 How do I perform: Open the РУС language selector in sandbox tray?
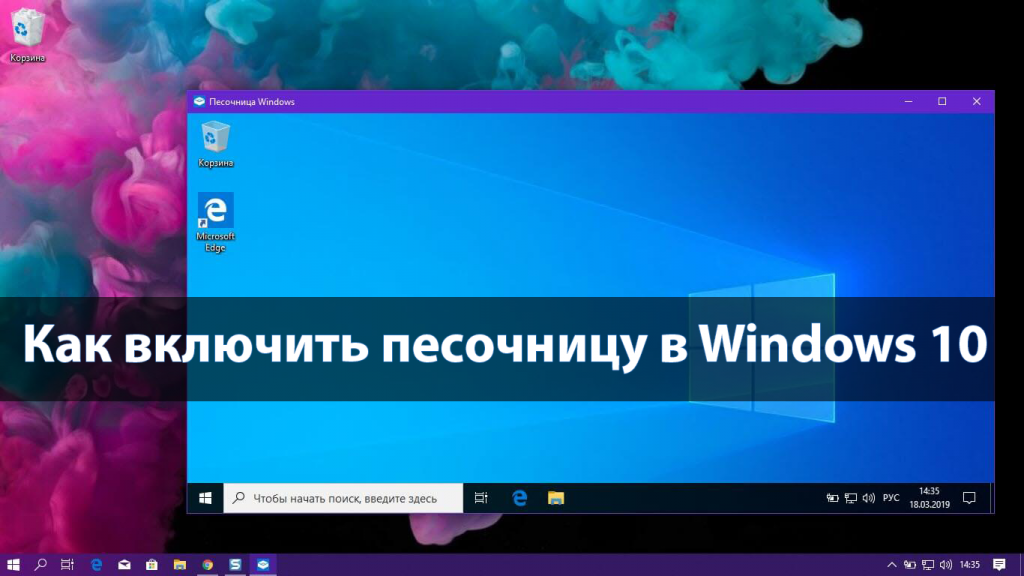891,497
